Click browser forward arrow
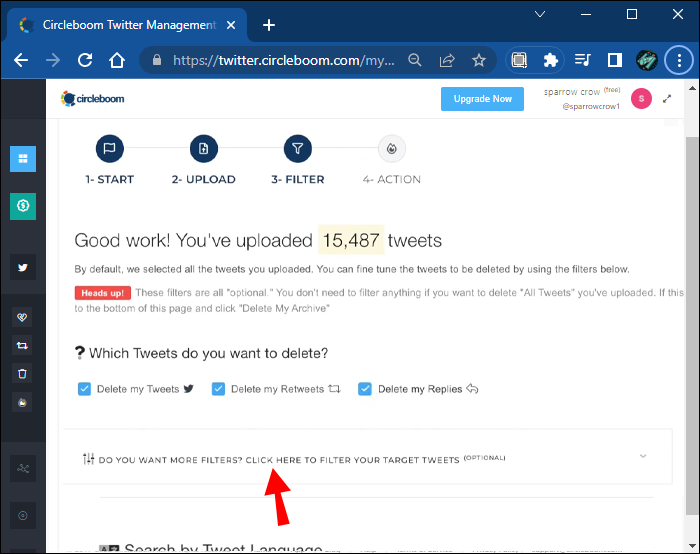 tap(53, 60)
